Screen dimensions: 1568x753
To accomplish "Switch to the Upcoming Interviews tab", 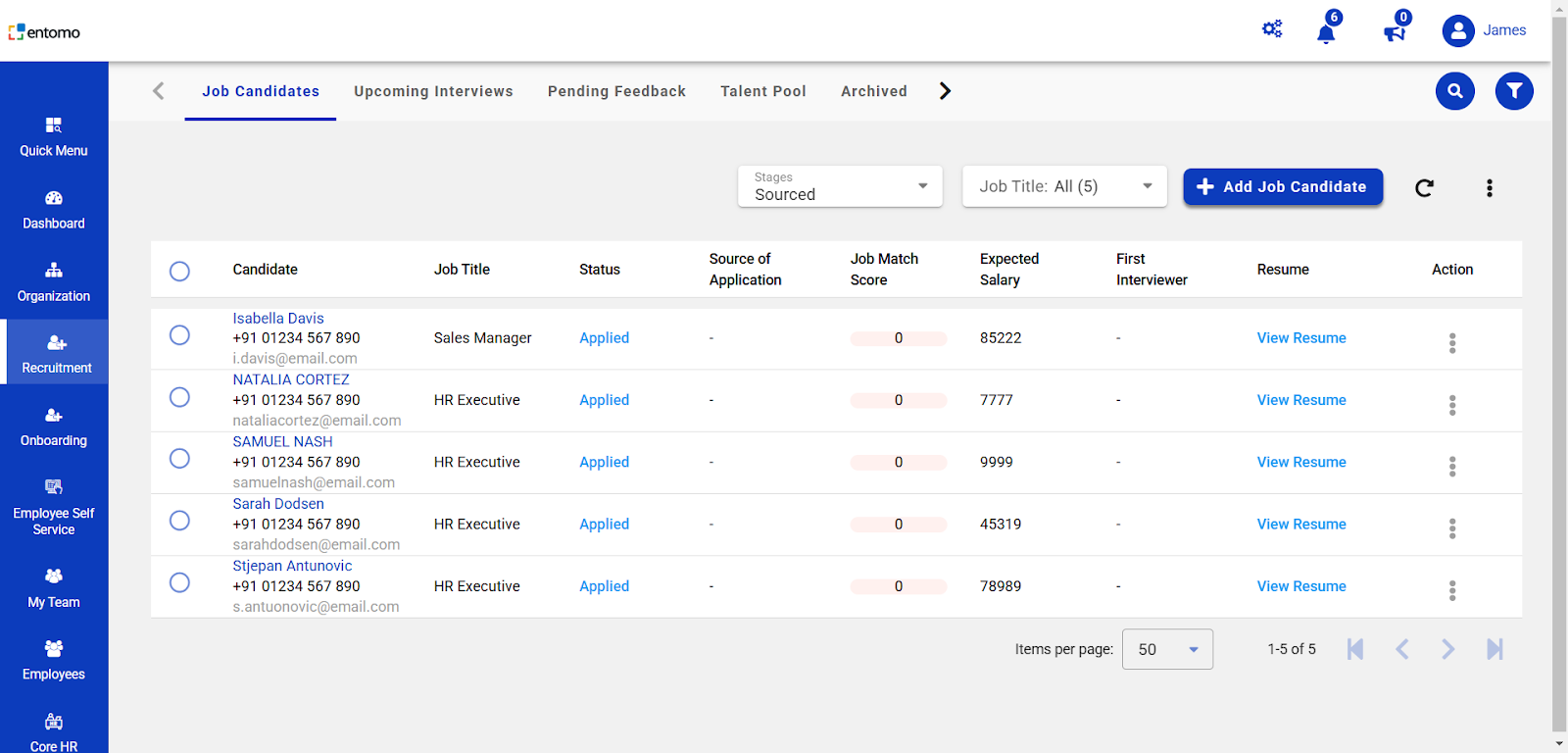I will point(433,91).
